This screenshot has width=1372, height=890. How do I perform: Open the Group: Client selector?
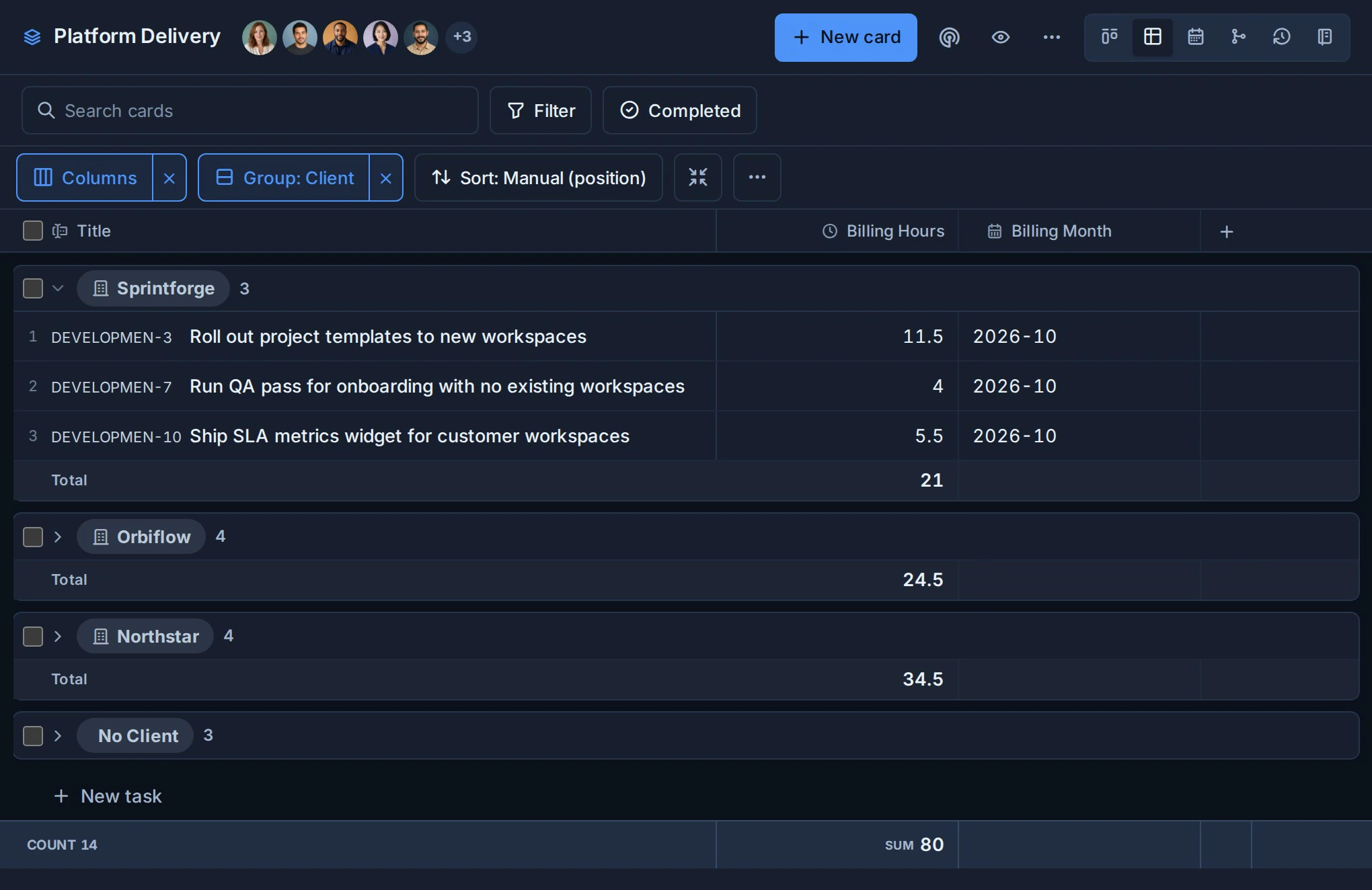pos(284,177)
